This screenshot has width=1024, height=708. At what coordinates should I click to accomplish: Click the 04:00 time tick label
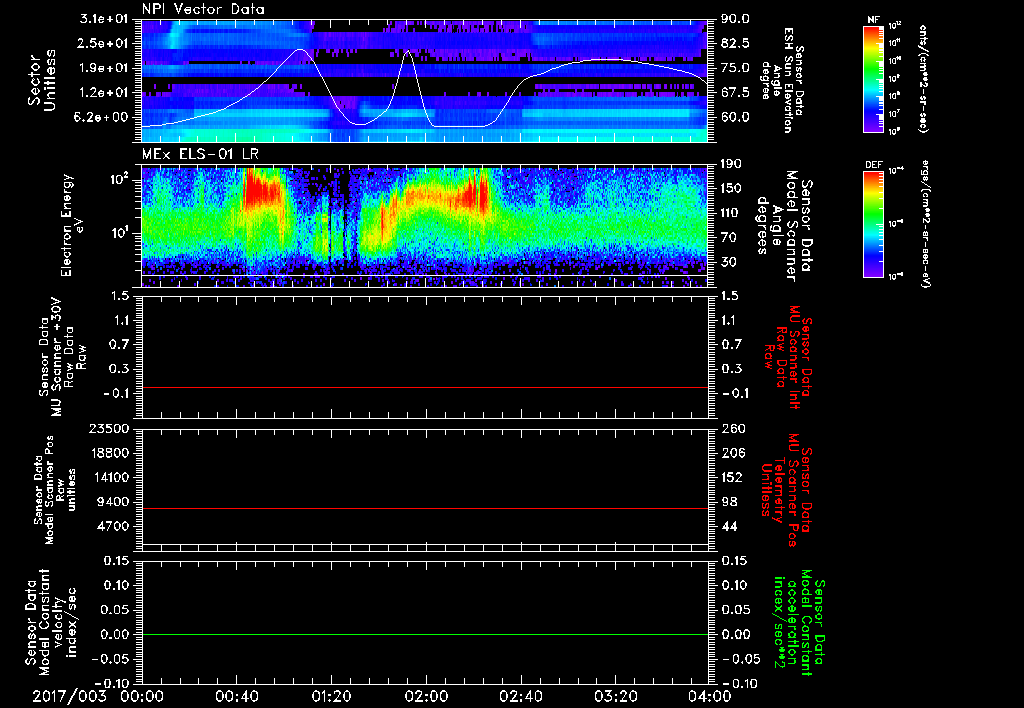tap(710, 696)
